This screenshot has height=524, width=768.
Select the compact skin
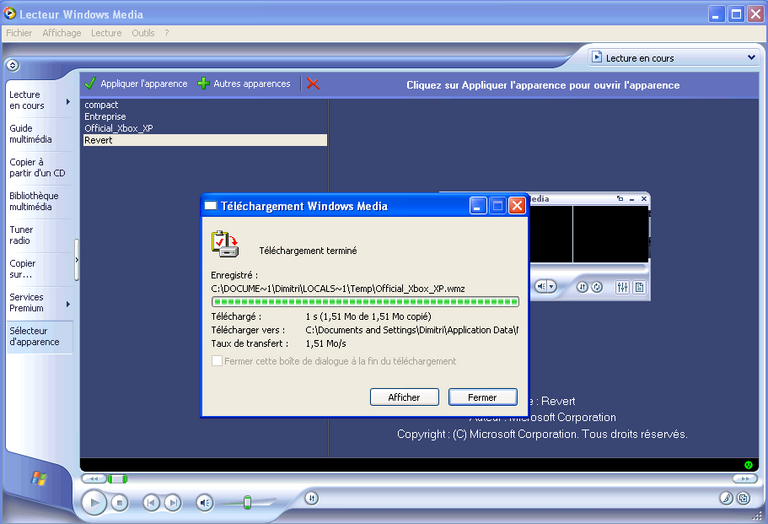pos(205,105)
